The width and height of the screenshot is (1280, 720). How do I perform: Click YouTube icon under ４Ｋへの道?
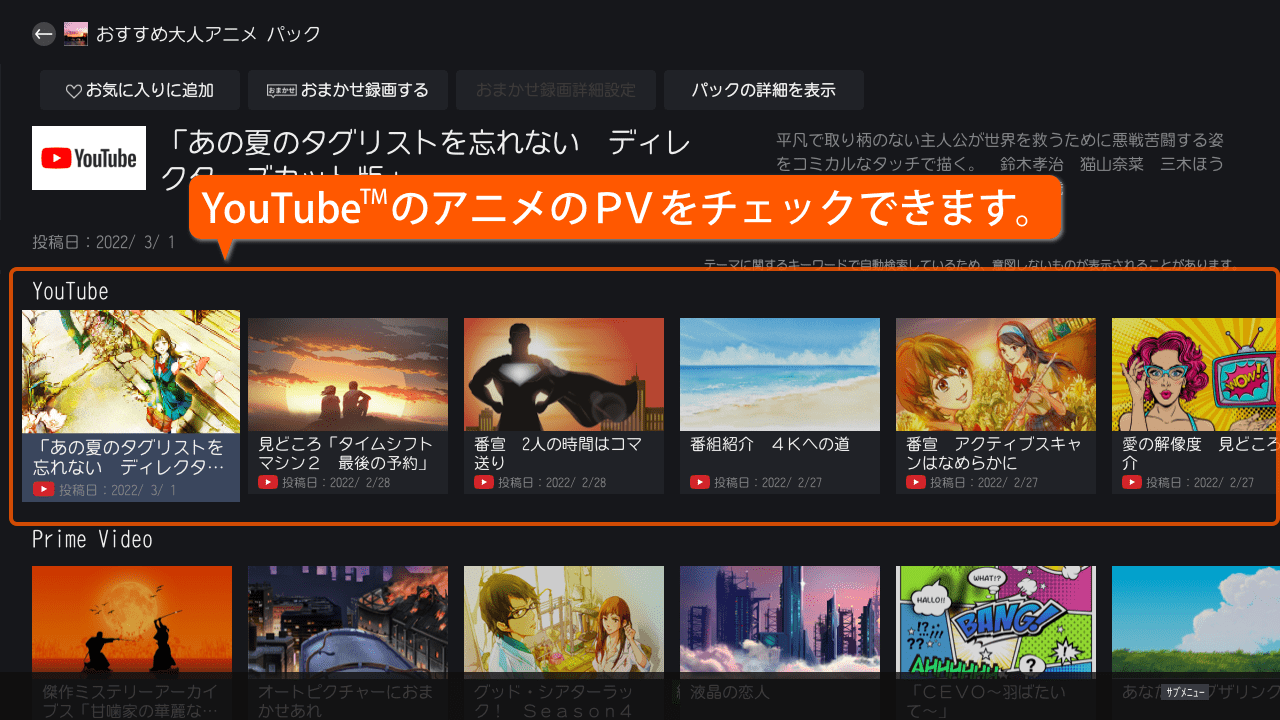click(x=700, y=482)
